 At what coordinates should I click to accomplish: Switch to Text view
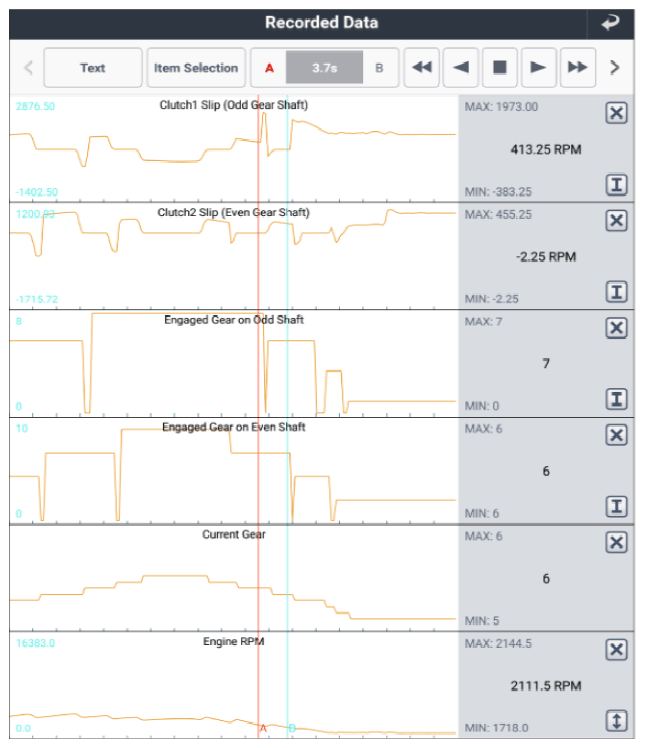(x=93, y=67)
